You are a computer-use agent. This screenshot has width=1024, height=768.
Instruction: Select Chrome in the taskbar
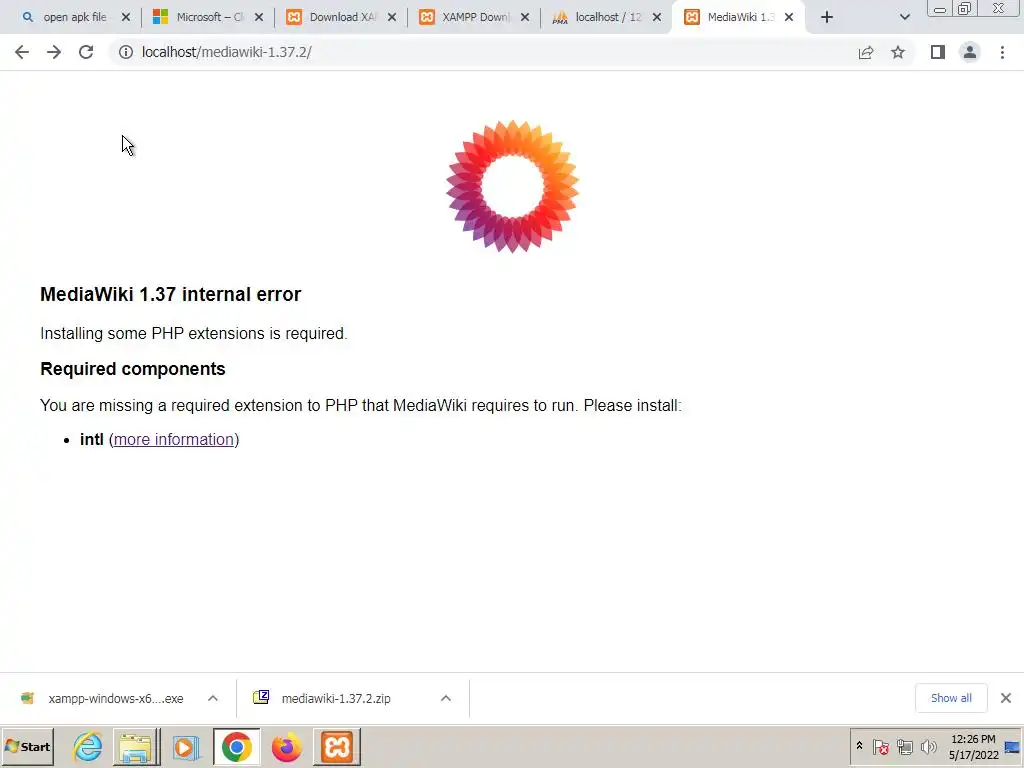(x=236, y=747)
